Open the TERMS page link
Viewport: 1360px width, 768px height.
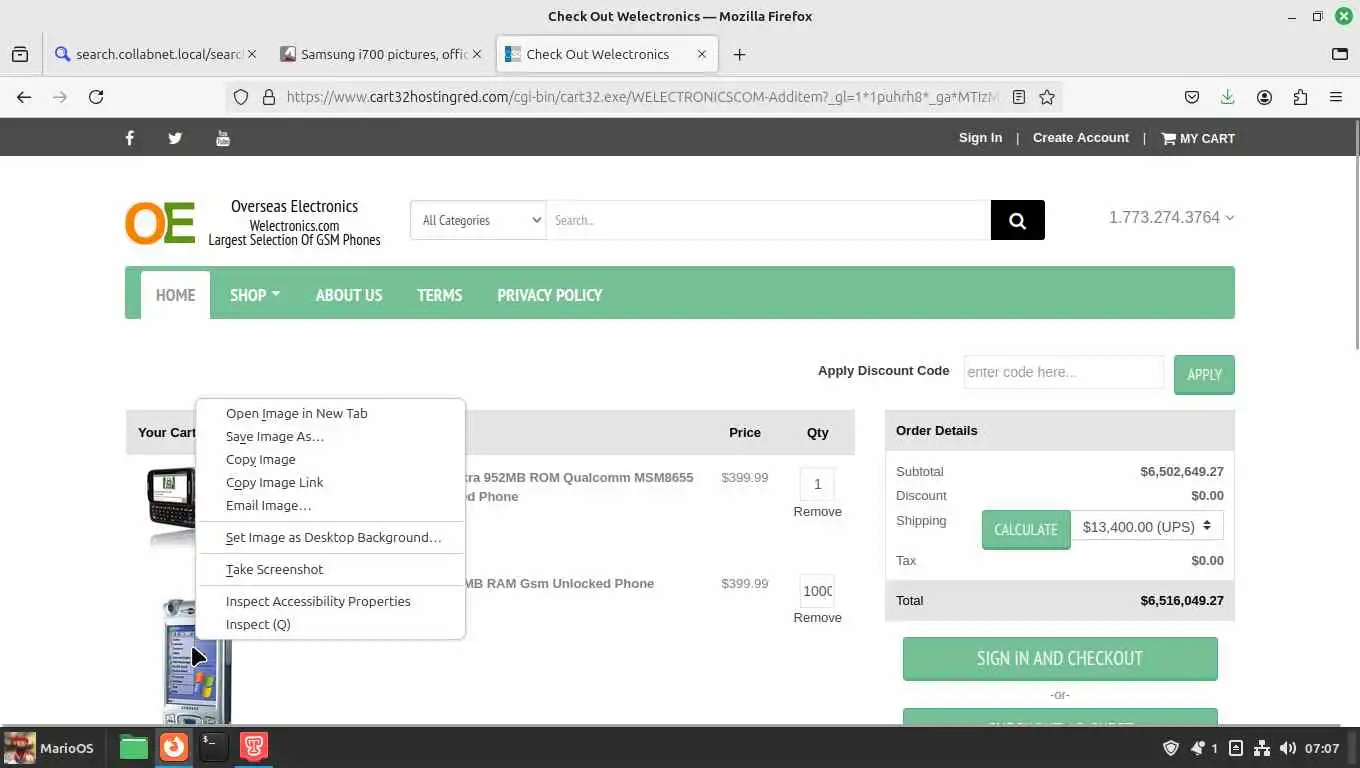tap(440, 295)
